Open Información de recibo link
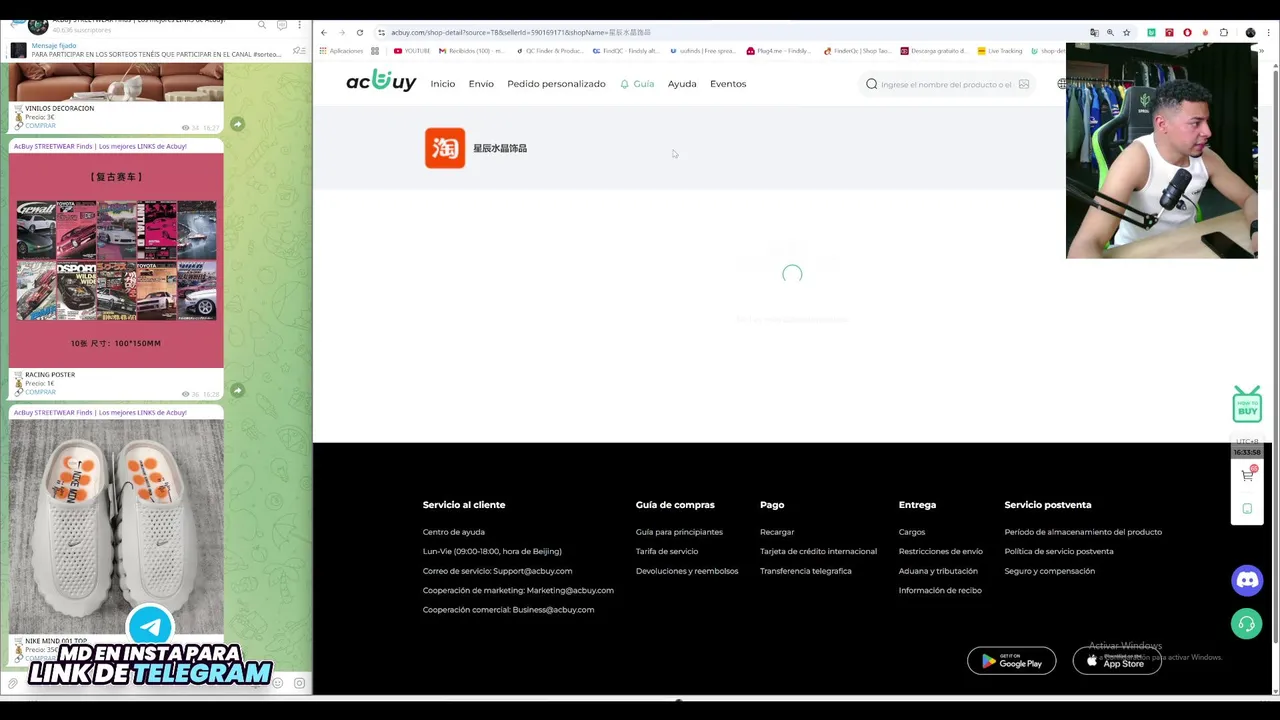The width and height of the screenshot is (1280, 720). 940,590
